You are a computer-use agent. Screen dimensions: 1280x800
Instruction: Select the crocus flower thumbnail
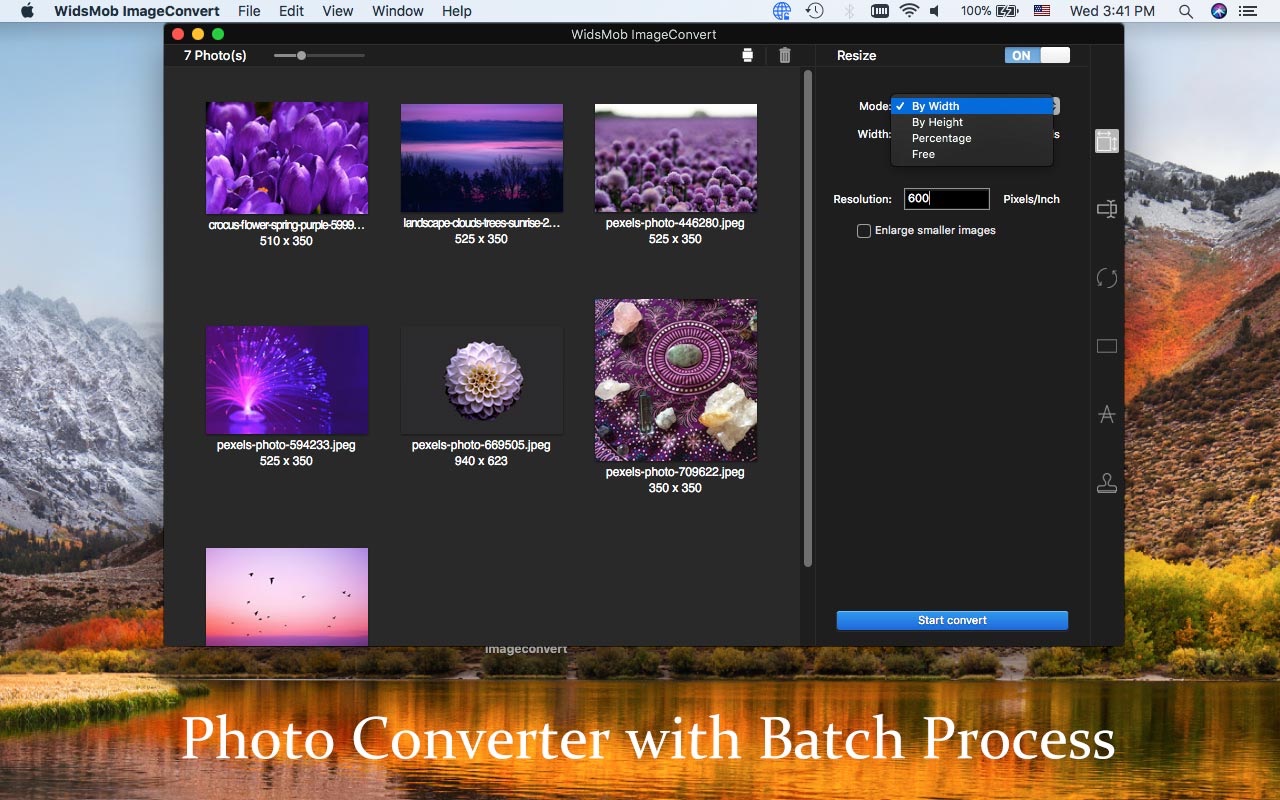[x=287, y=158]
